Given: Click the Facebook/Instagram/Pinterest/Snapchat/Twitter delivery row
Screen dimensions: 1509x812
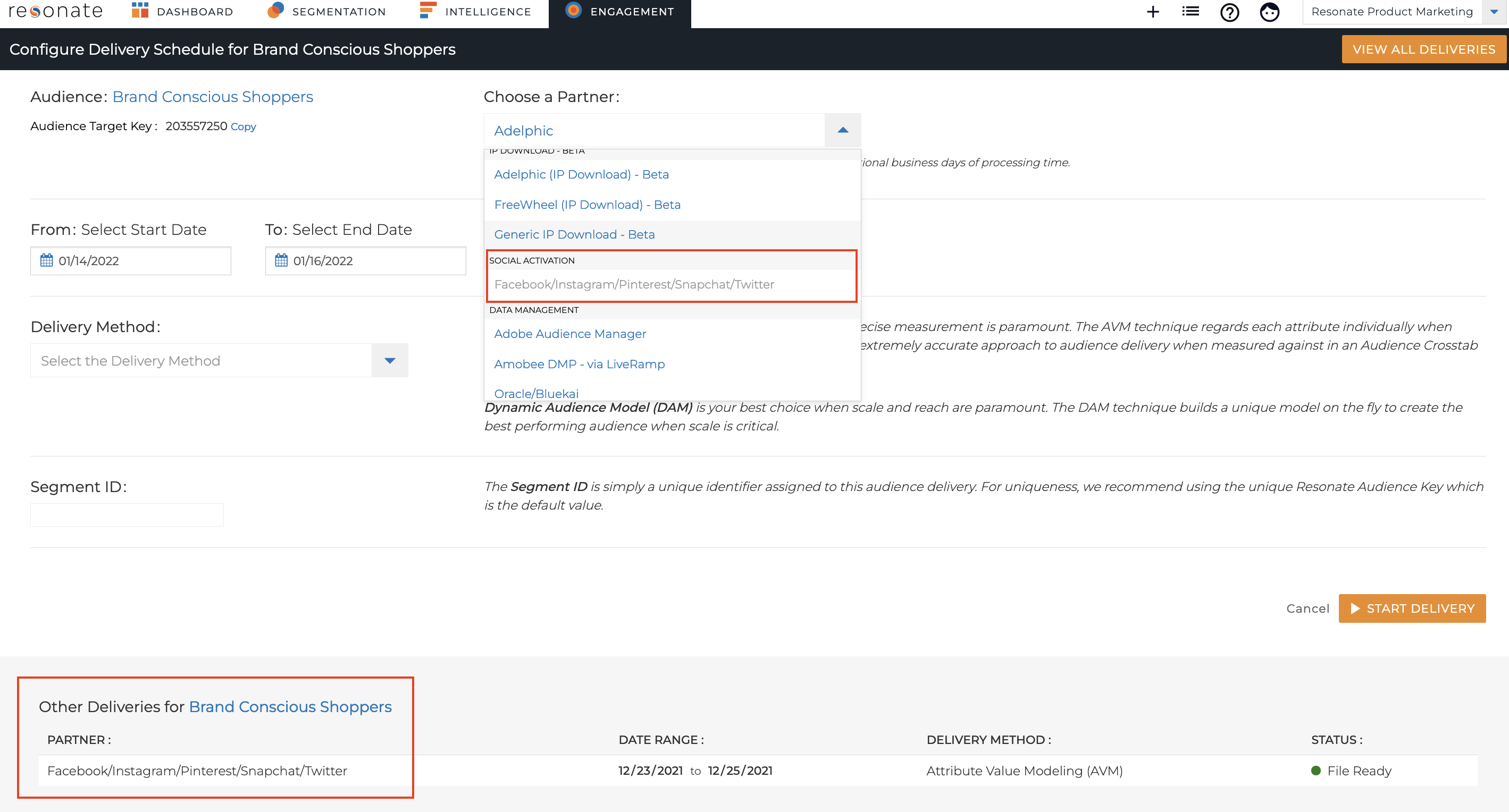Looking at the screenshot, I should [x=758, y=771].
